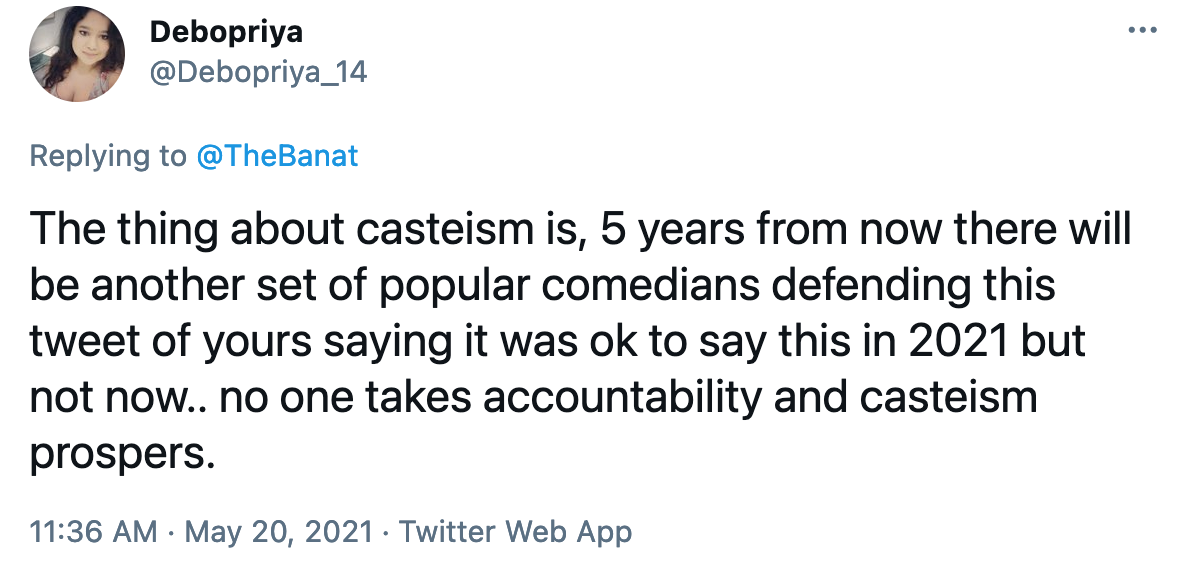Click the May 20, 2021 date
1190x576 pixels.
coord(280,532)
